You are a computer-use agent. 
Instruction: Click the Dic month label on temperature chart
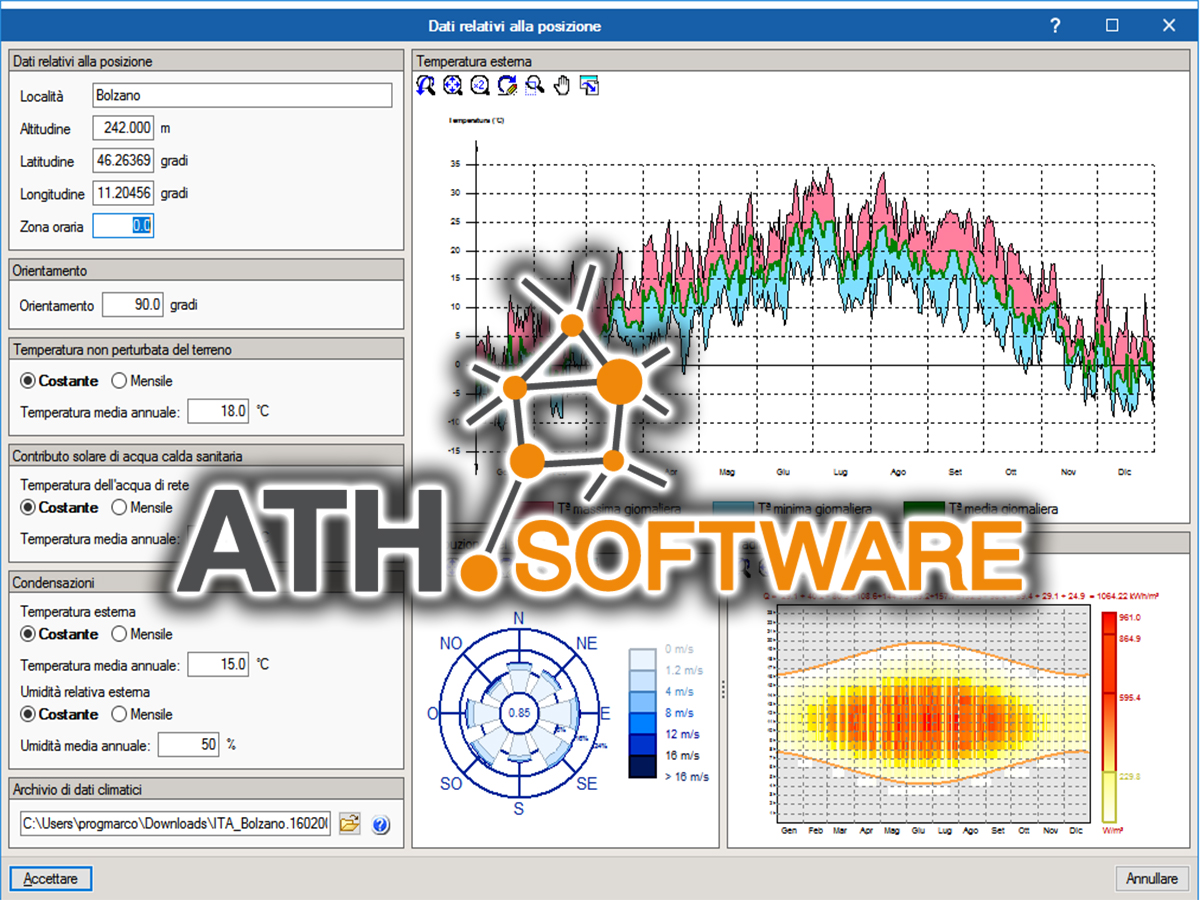pyautogui.click(x=1126, y=471)
